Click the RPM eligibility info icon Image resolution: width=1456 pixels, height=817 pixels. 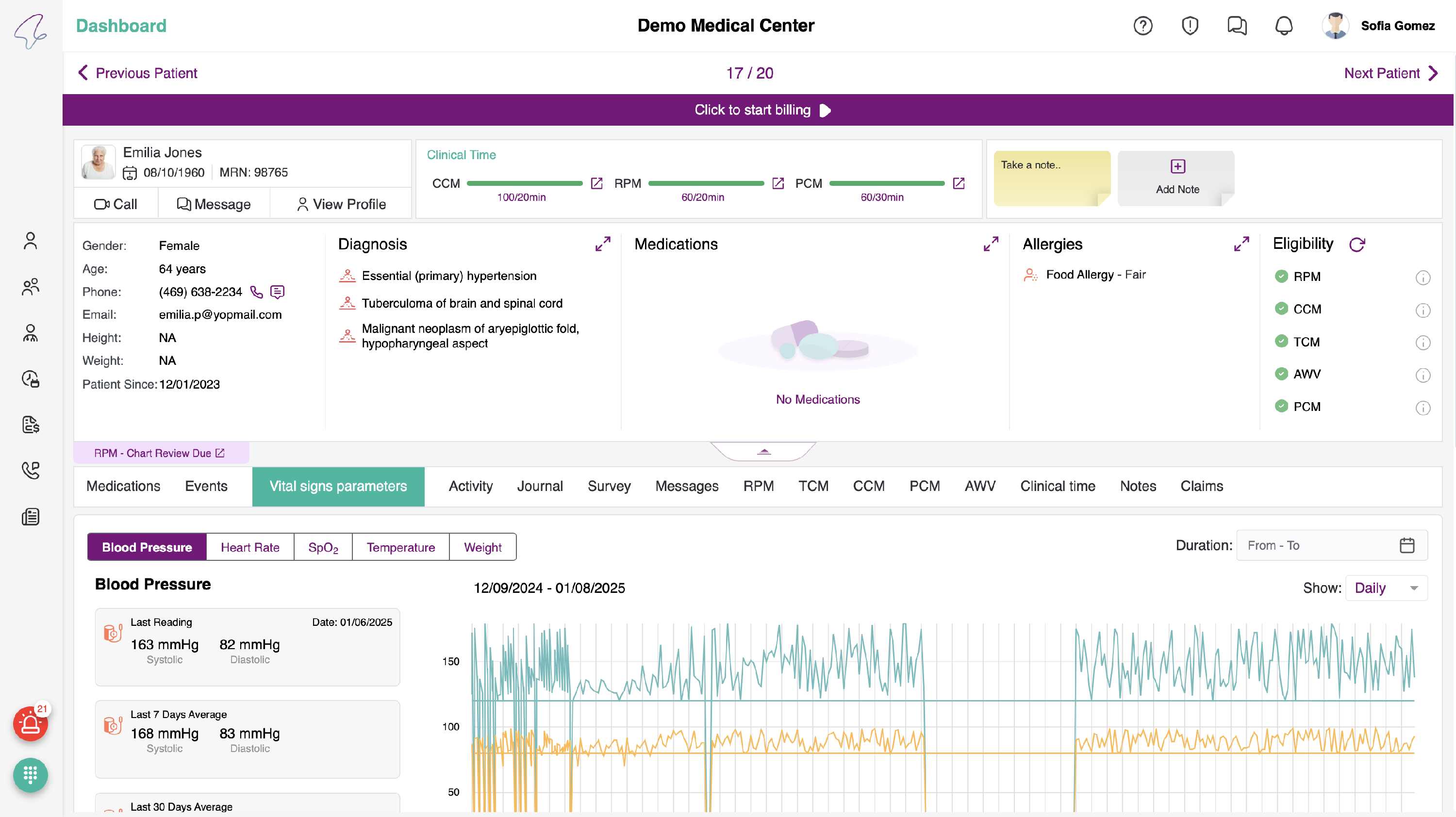click(x=1422, y=278)
